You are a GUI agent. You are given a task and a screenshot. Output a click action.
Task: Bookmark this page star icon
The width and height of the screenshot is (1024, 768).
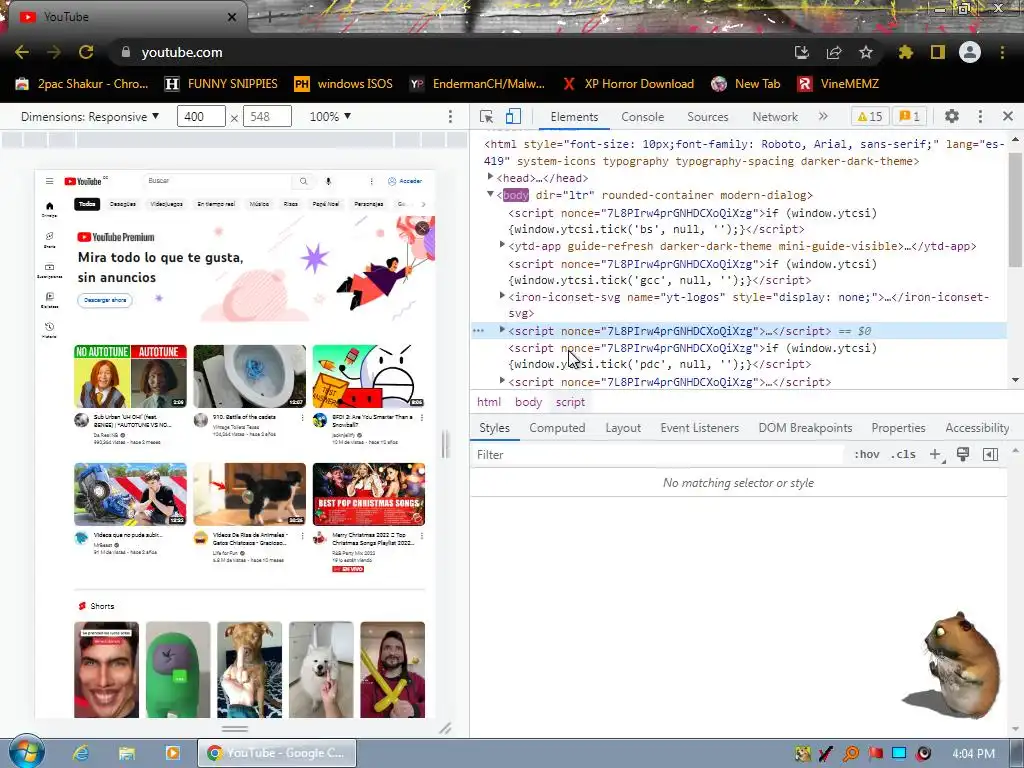(x=866, y=52)
